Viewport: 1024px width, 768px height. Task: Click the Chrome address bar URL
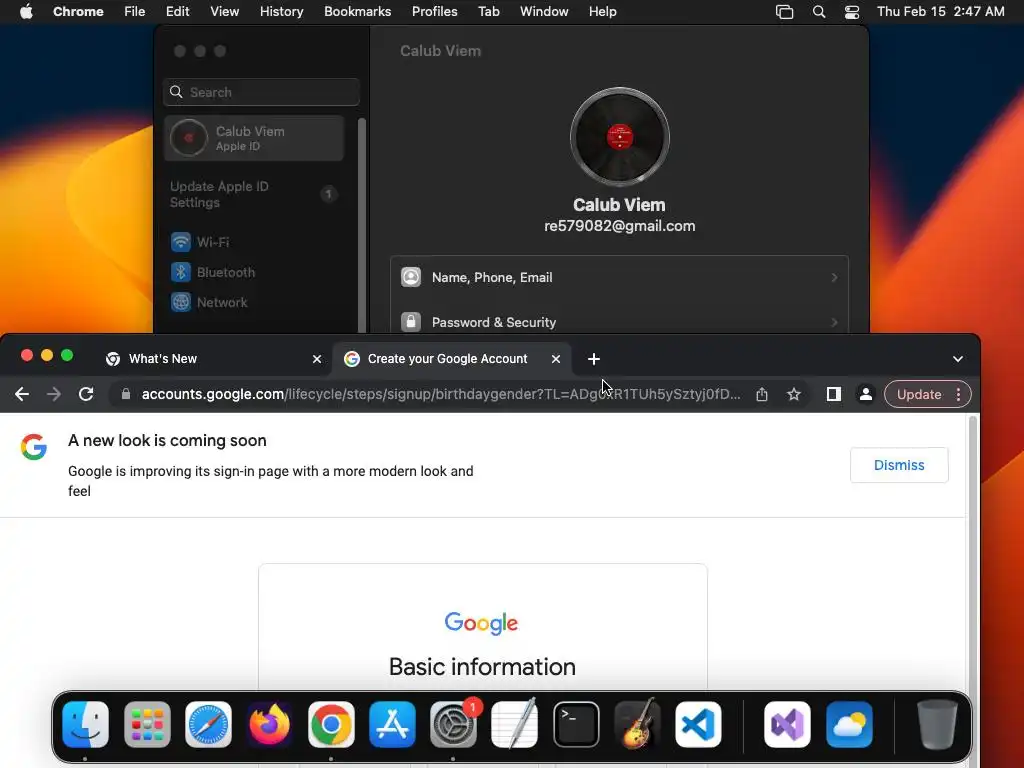(x=441, y=394)
